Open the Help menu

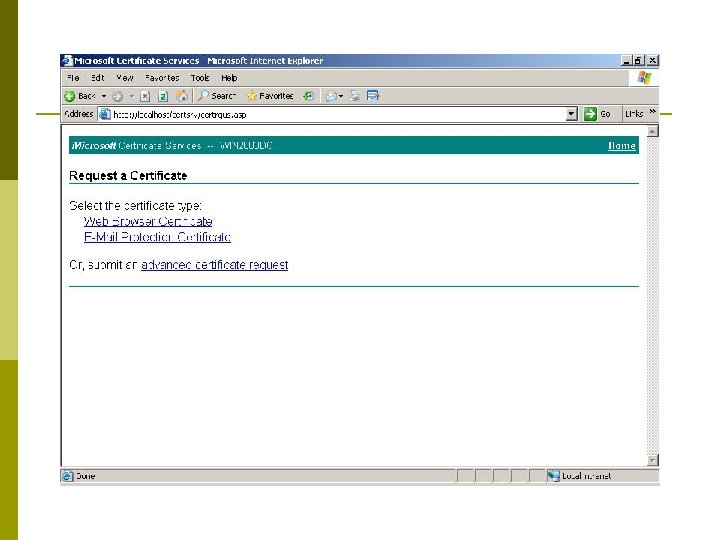pos(229,78)
